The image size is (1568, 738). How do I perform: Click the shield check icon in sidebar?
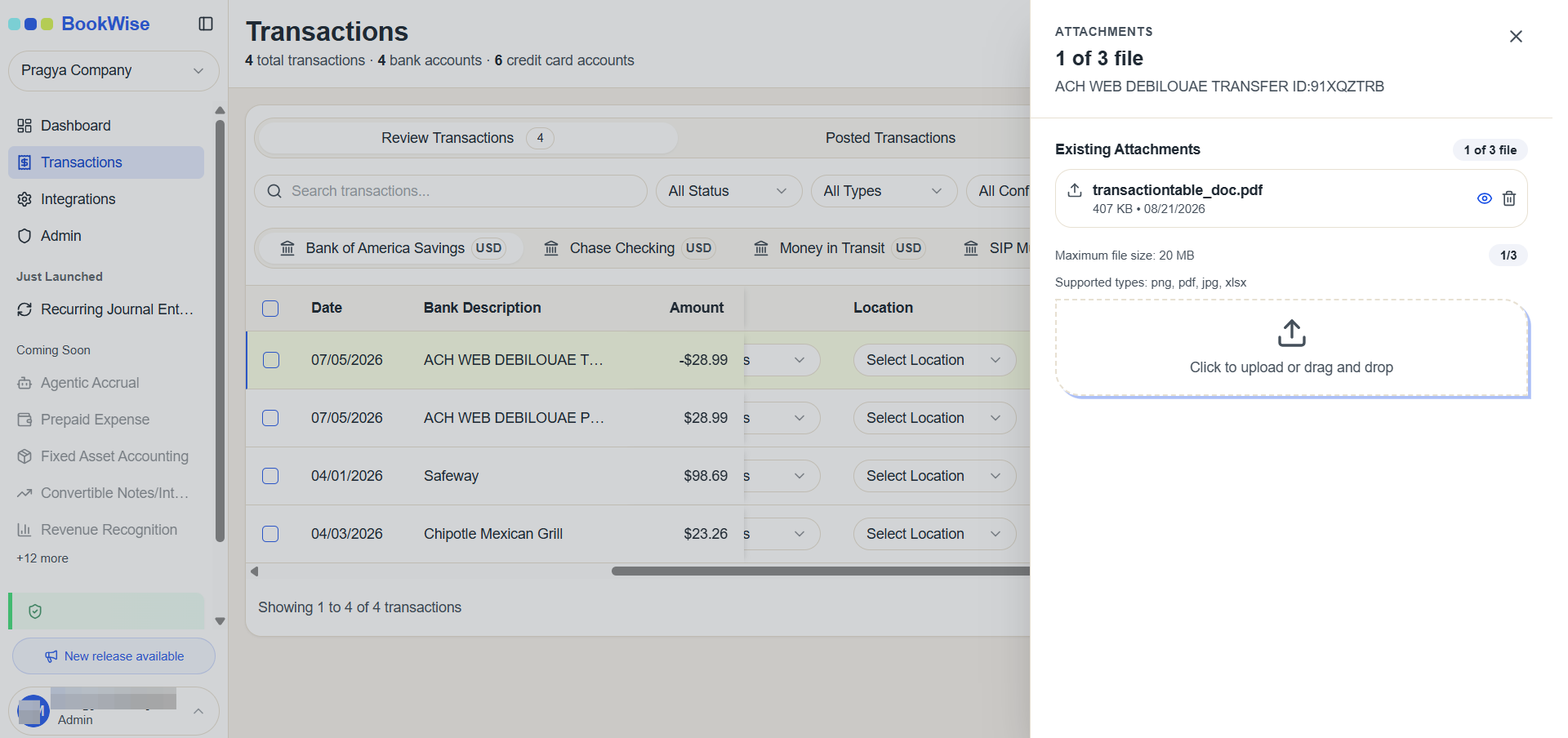point(35,611)
